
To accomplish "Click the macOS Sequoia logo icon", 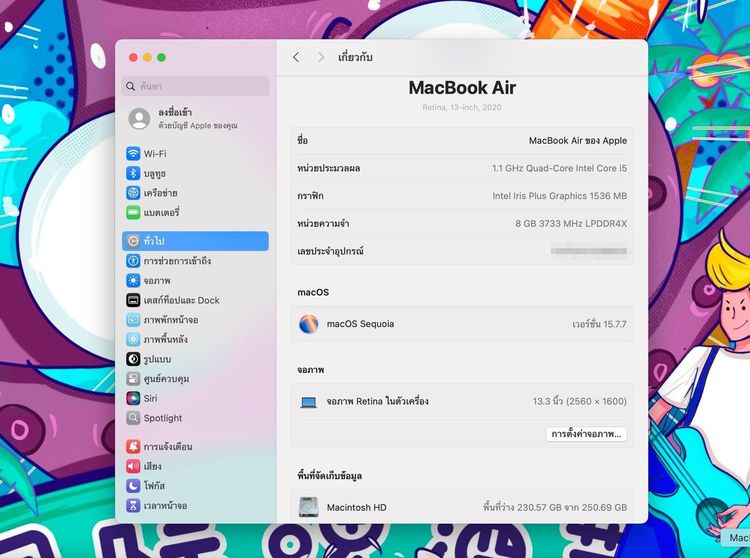I will (309, 324).
